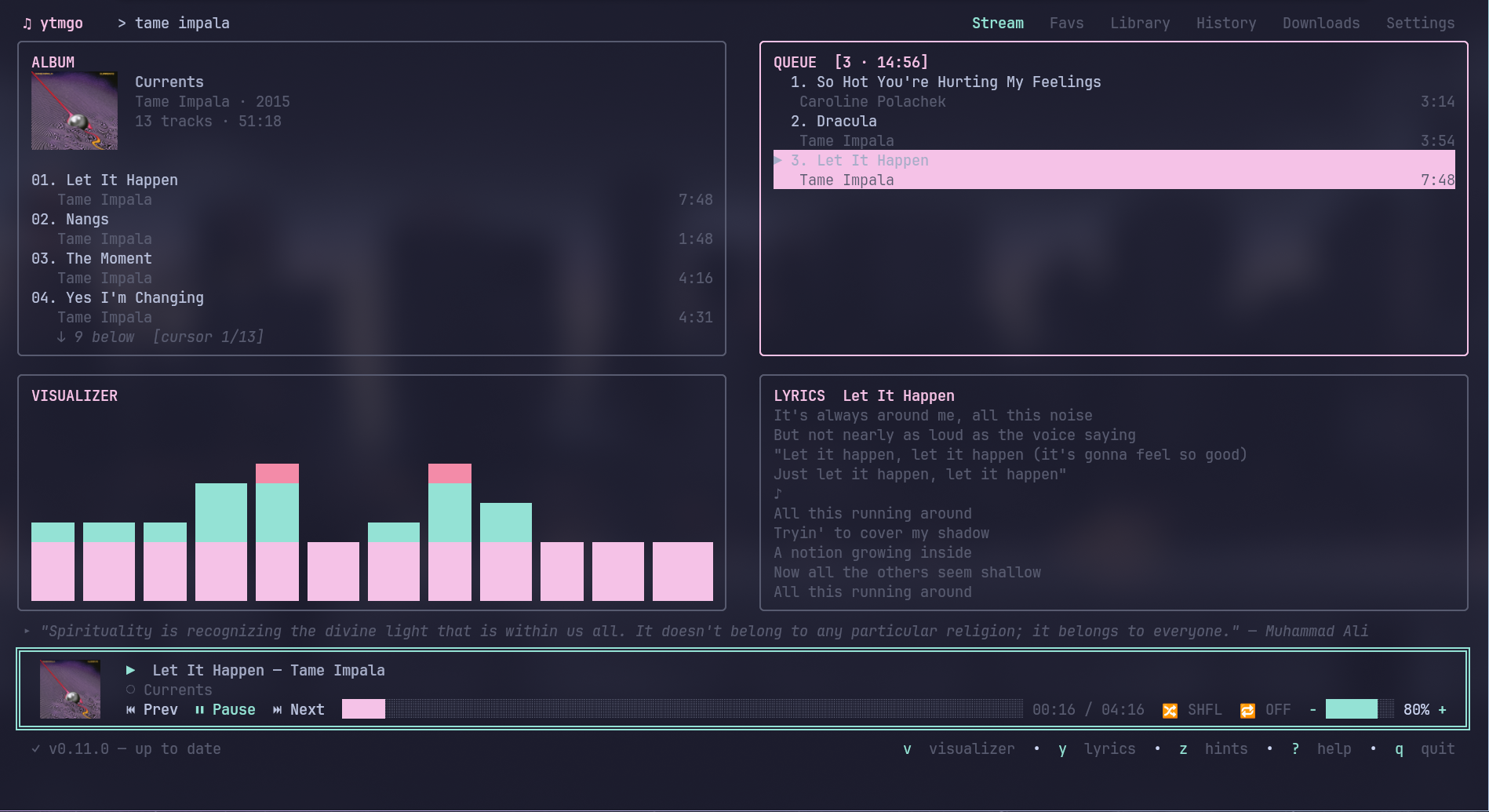Click the next track skip icon
1489x812 pixels.
coord(278,710)
